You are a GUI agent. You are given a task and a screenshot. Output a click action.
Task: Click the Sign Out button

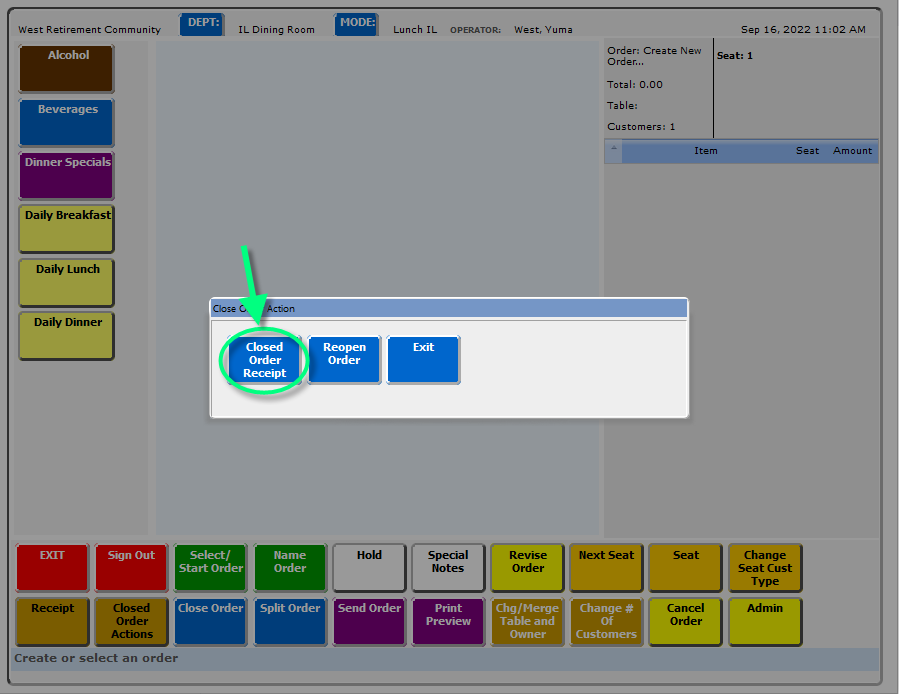(x=131, y=568)
